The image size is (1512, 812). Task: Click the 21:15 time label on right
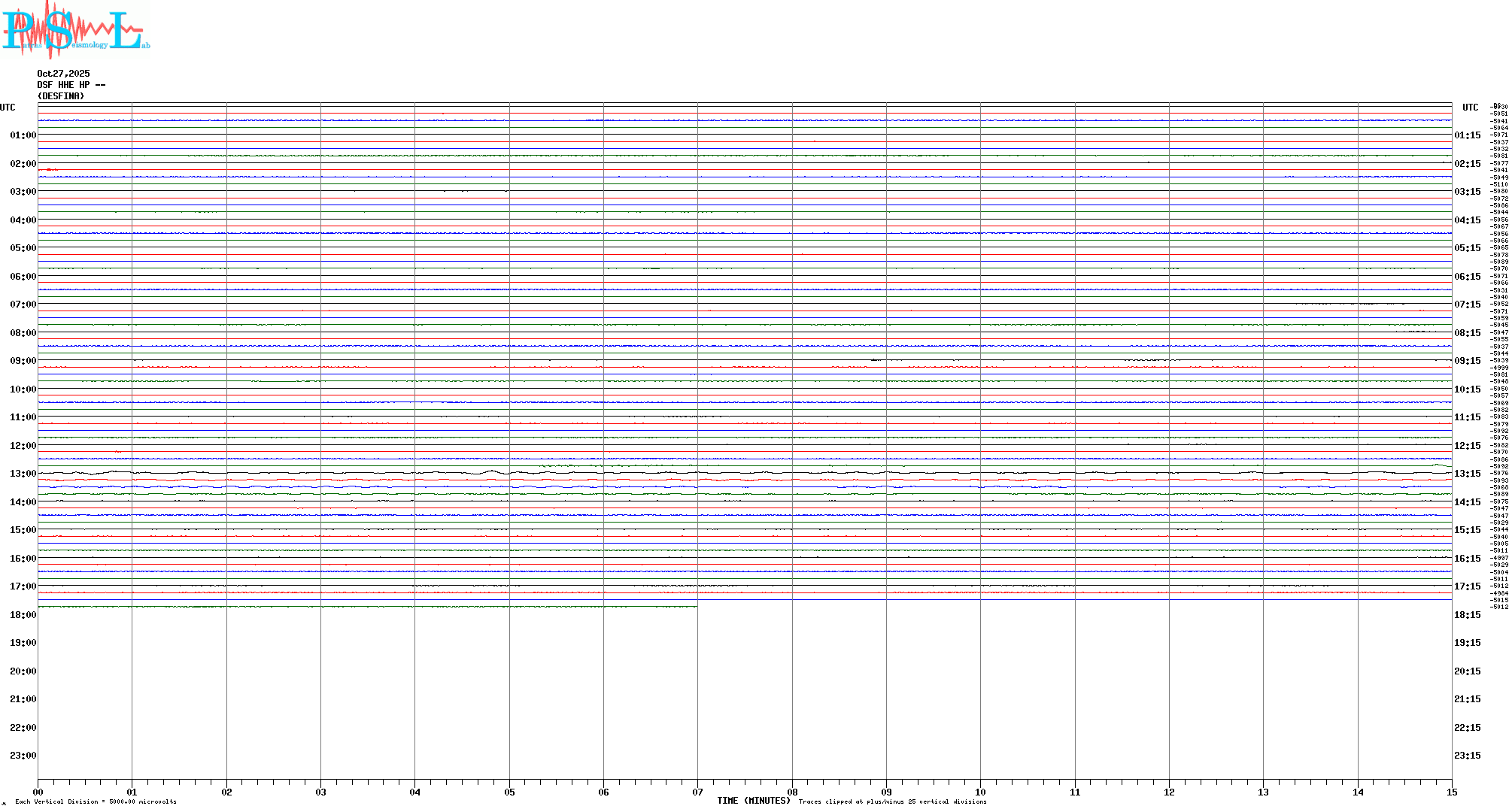coord(1467,699)
